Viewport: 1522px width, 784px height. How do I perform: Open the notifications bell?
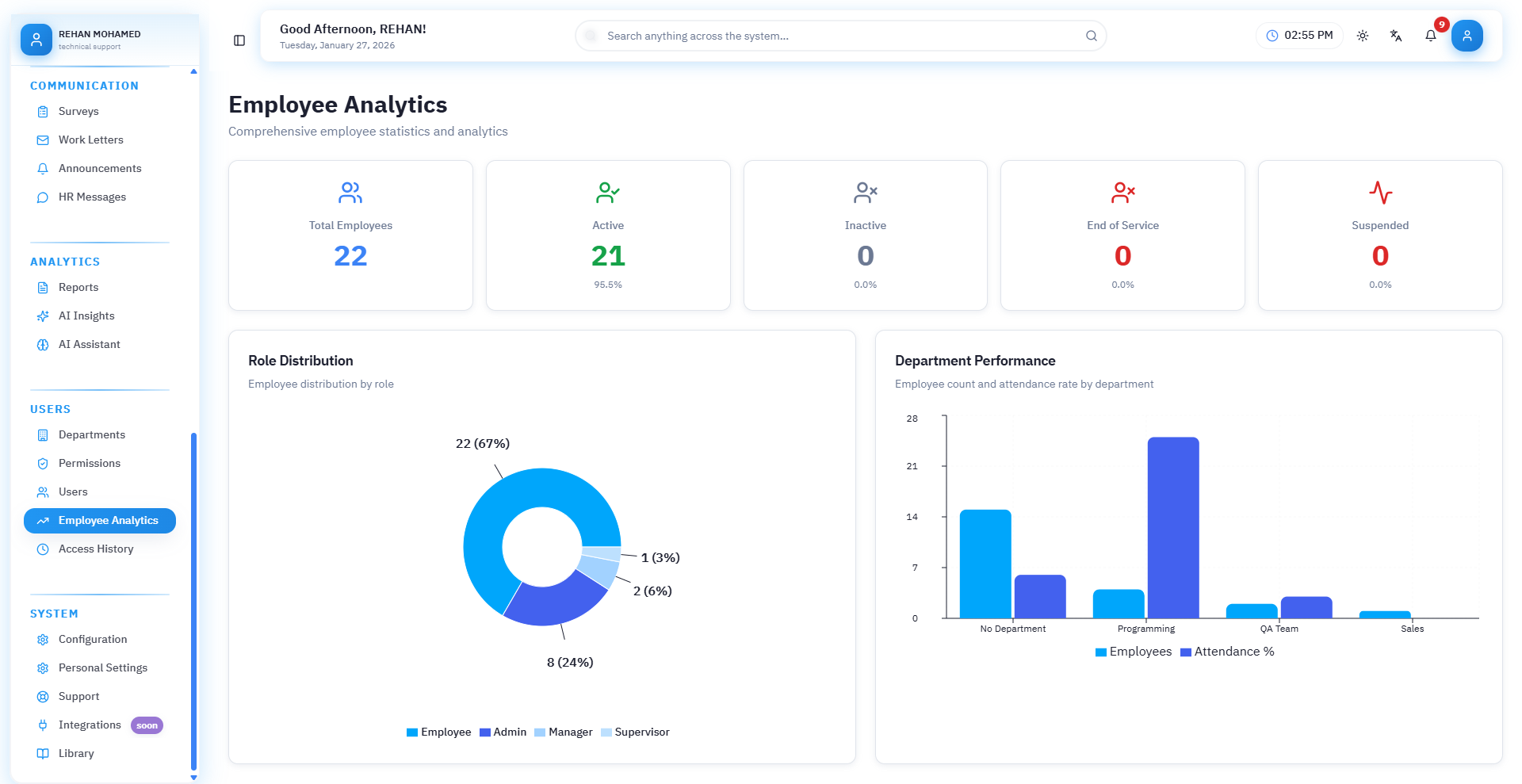(1430, 36)
